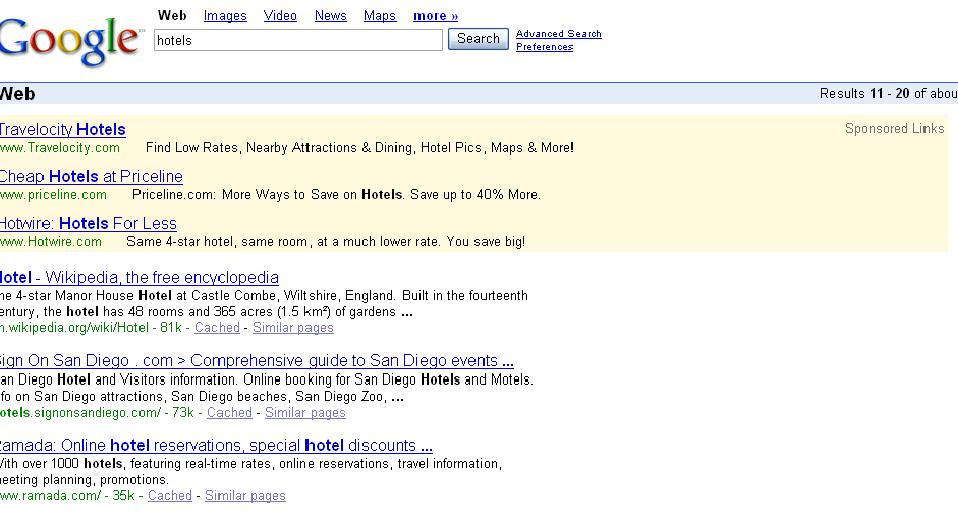Open Advanced Search link

pos(558,34)
